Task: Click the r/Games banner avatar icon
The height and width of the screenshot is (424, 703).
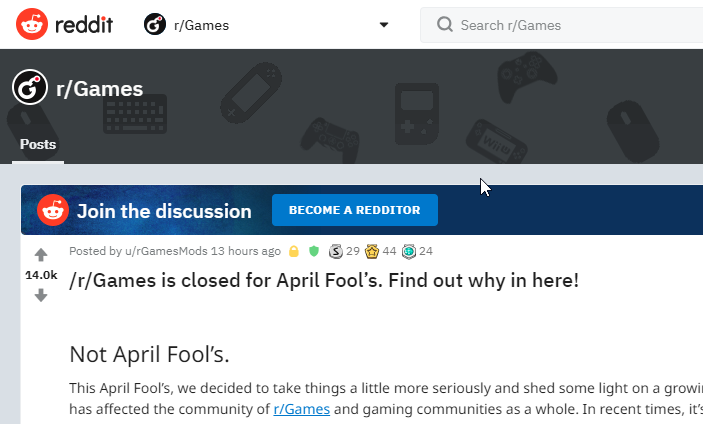Action: point(30,87)
